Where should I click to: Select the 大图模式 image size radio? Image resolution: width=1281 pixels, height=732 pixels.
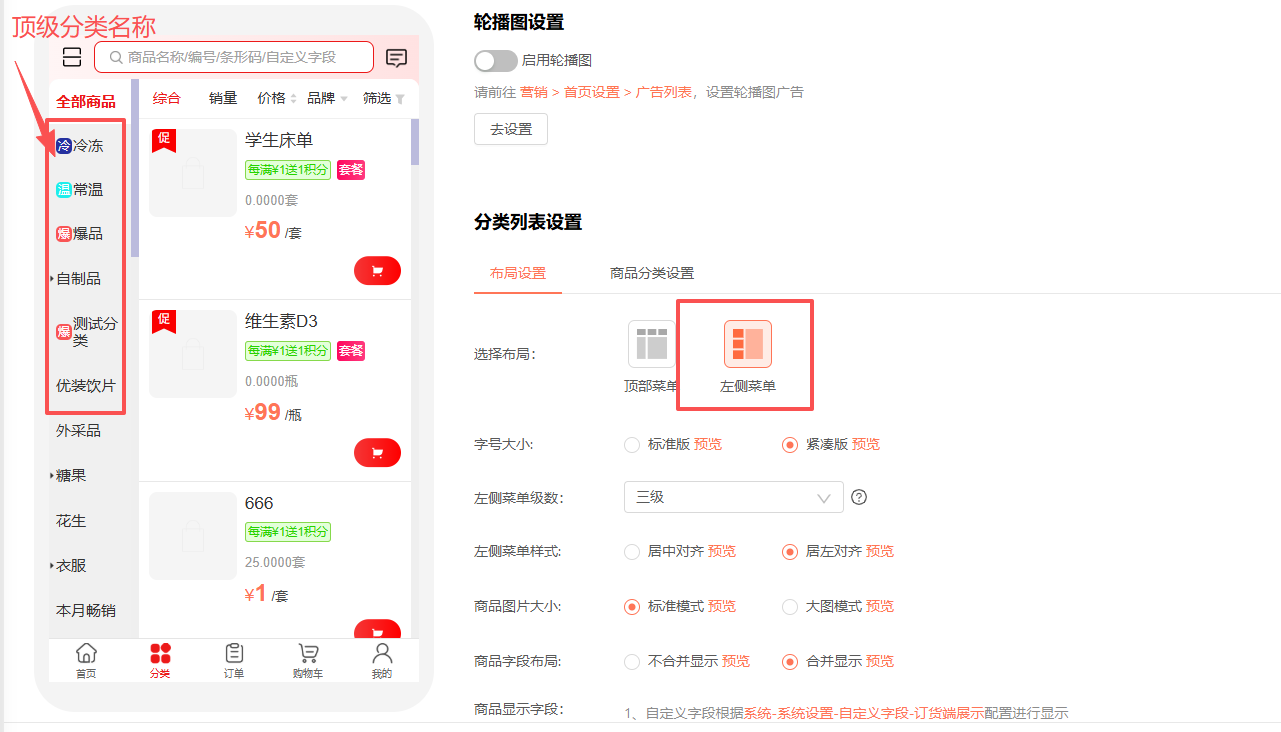coord(790,606)
